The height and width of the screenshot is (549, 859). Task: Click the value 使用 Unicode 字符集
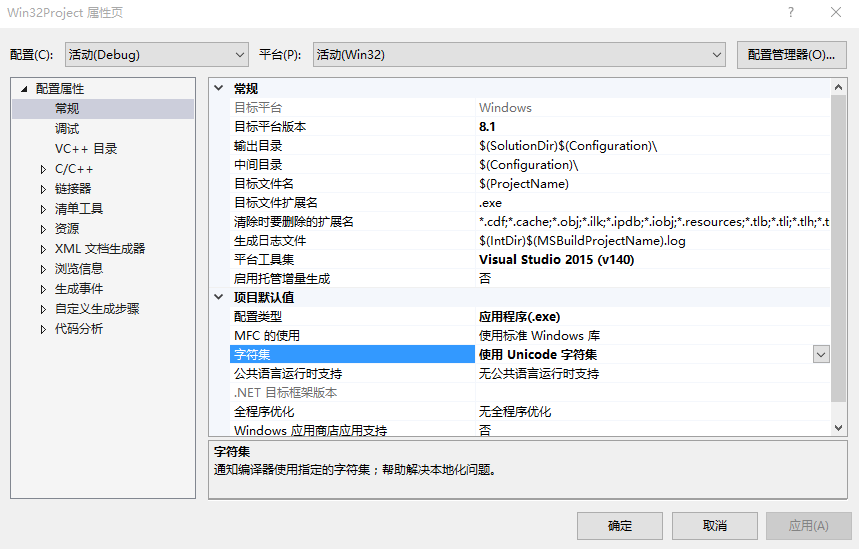click(537, 354)
